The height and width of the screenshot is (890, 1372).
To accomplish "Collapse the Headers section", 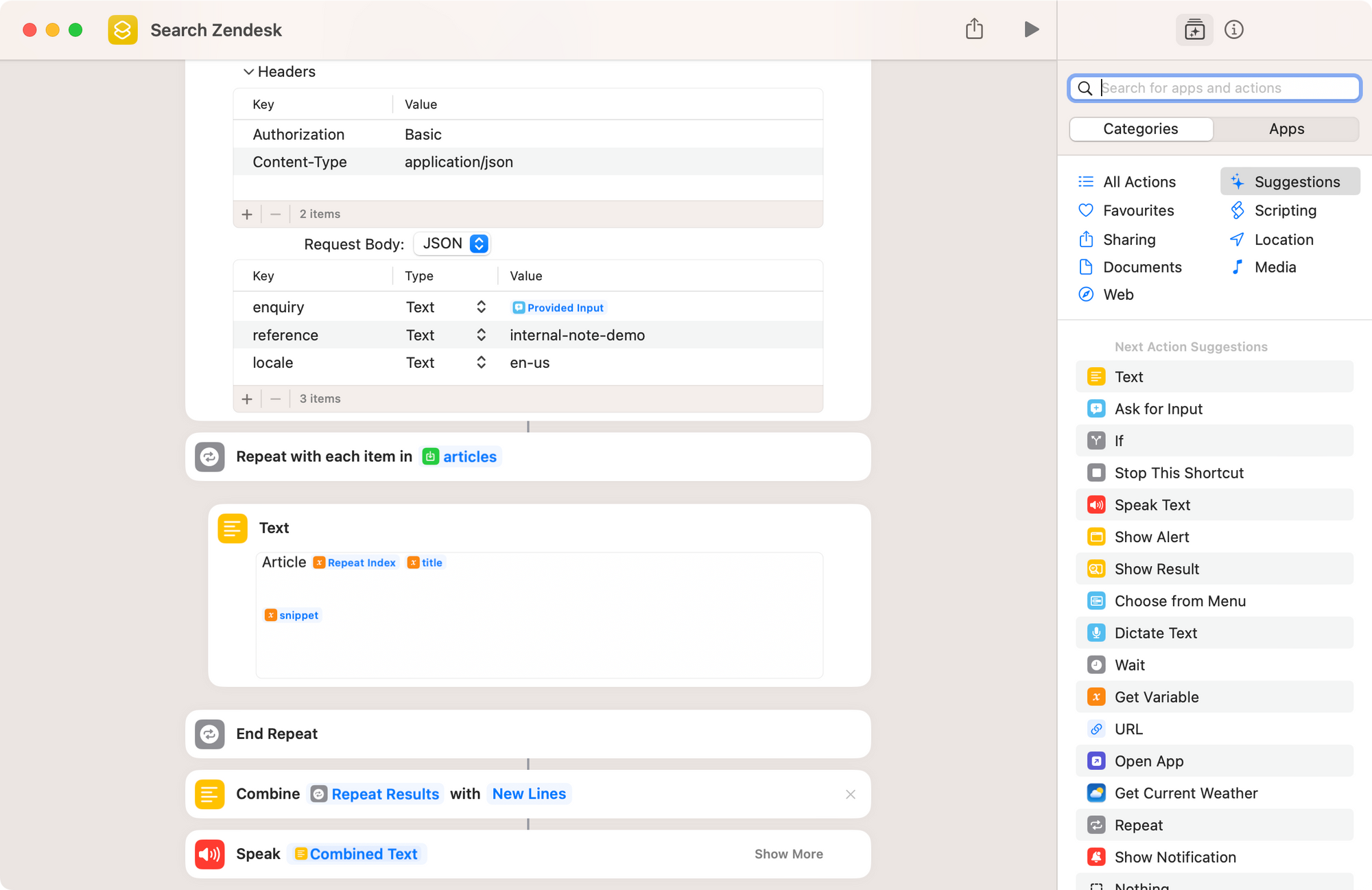I will 248,72.
